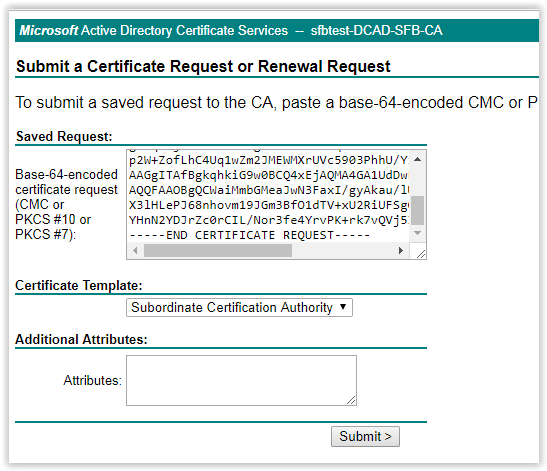The height and width of the screenshot is (471, 547).
Task: Click the horizontal scroll left arrow
Action: tap(135, 251)
